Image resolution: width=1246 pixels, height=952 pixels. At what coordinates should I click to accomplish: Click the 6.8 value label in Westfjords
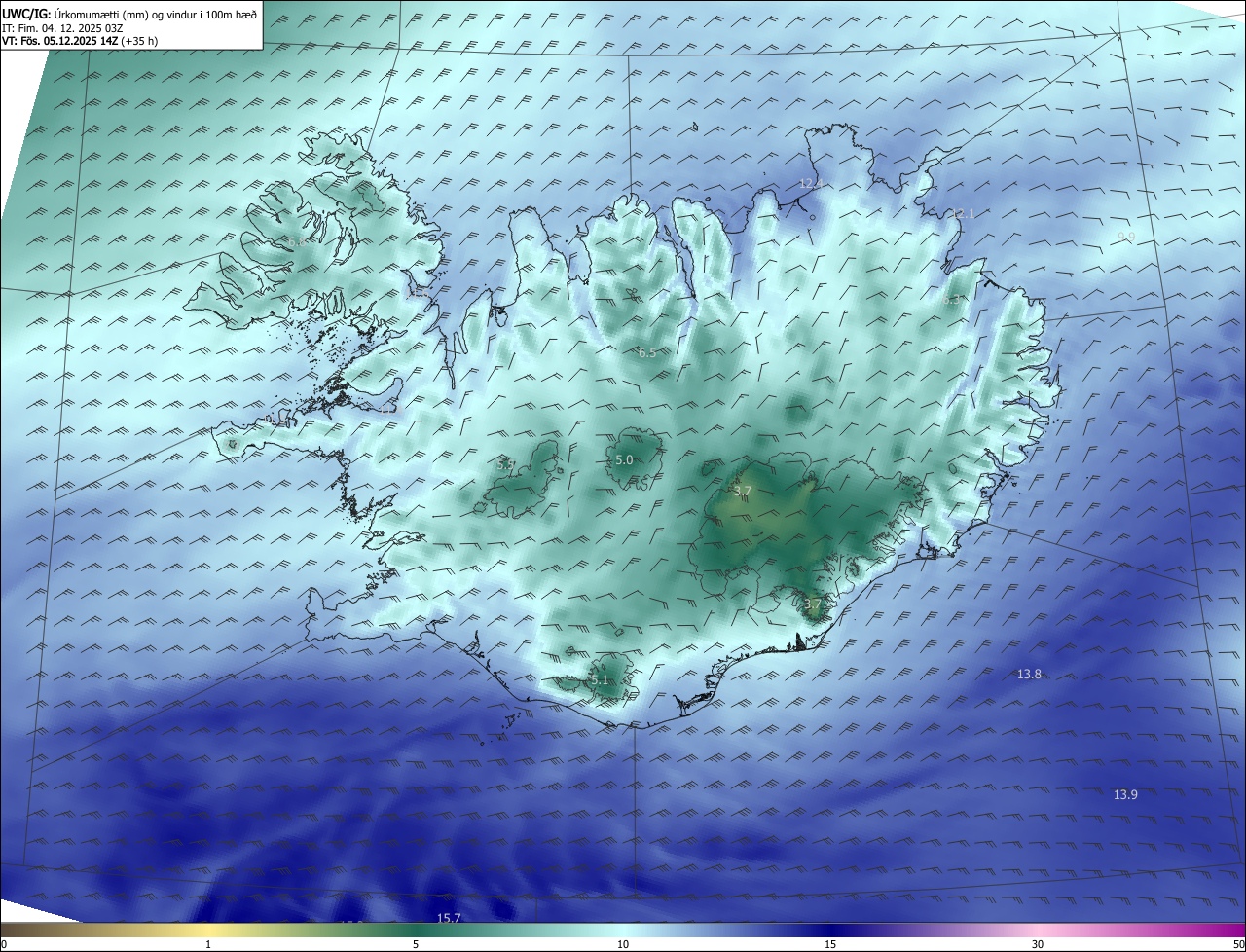coord(296,241)
